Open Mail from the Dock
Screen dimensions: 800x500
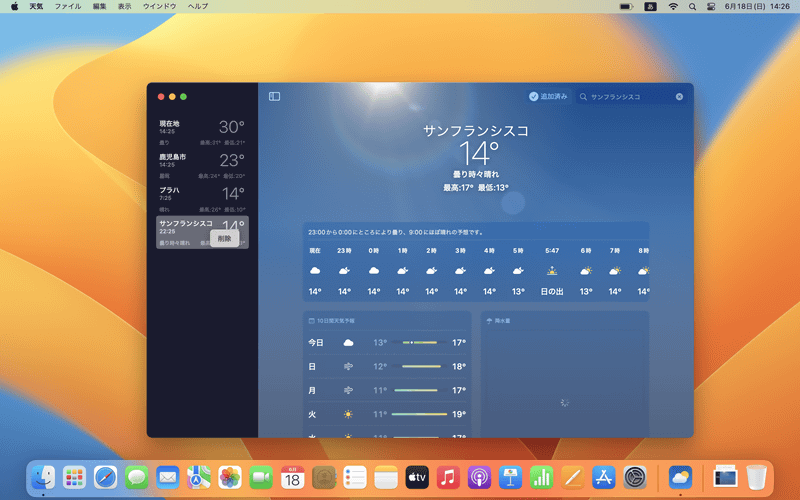(x=168, y=478)
